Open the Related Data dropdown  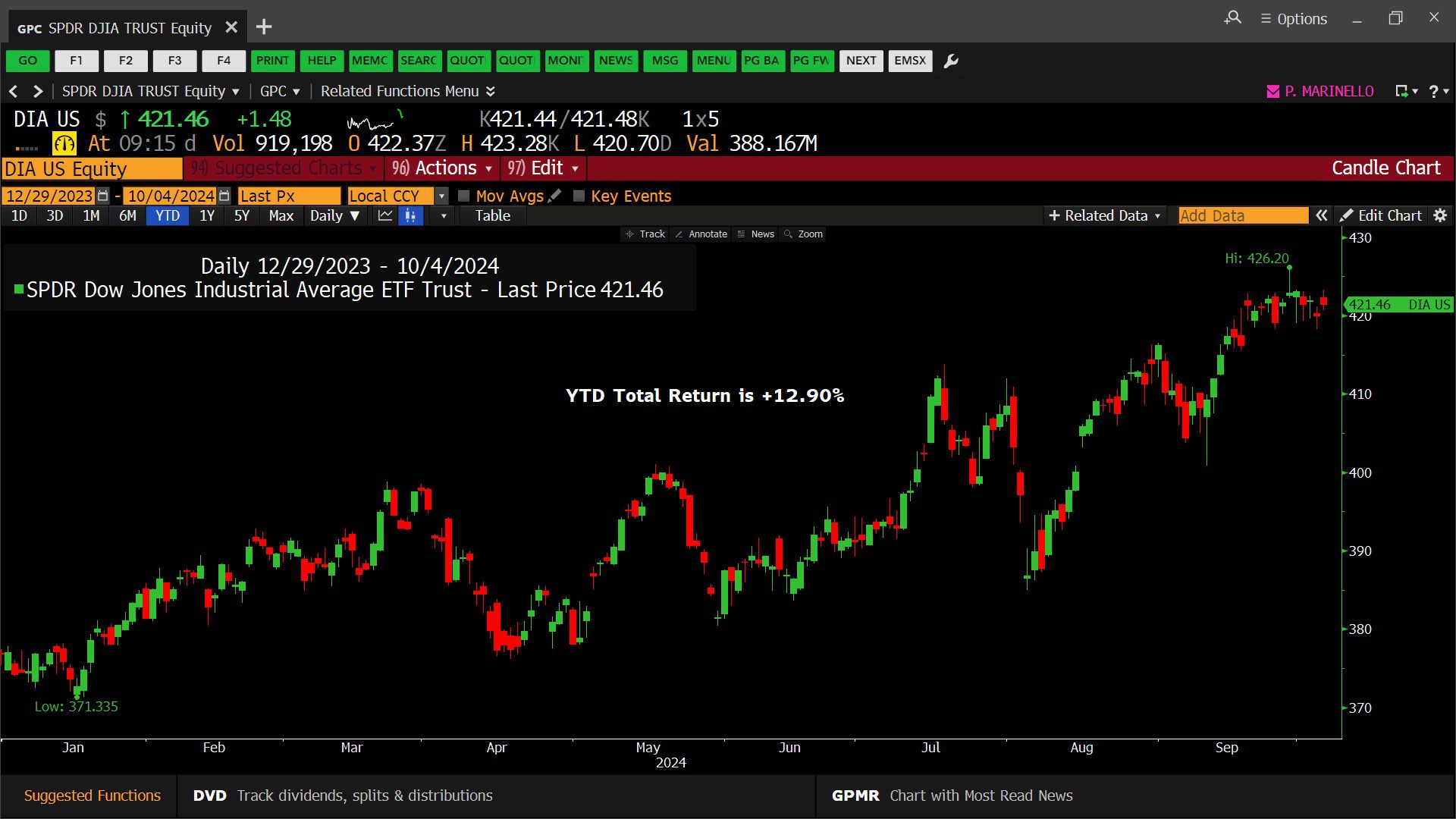(x=1104, y=215)
